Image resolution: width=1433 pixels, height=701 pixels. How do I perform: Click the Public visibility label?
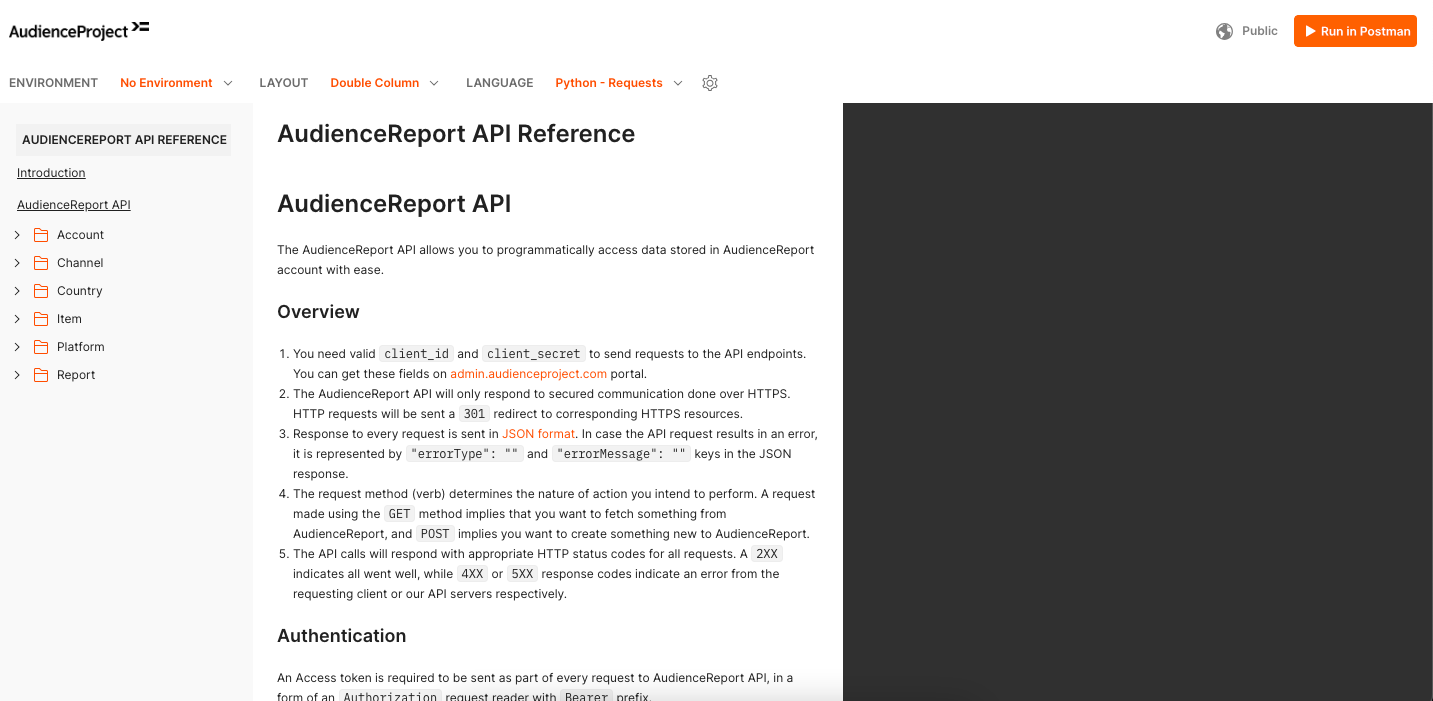(1260, 31)
